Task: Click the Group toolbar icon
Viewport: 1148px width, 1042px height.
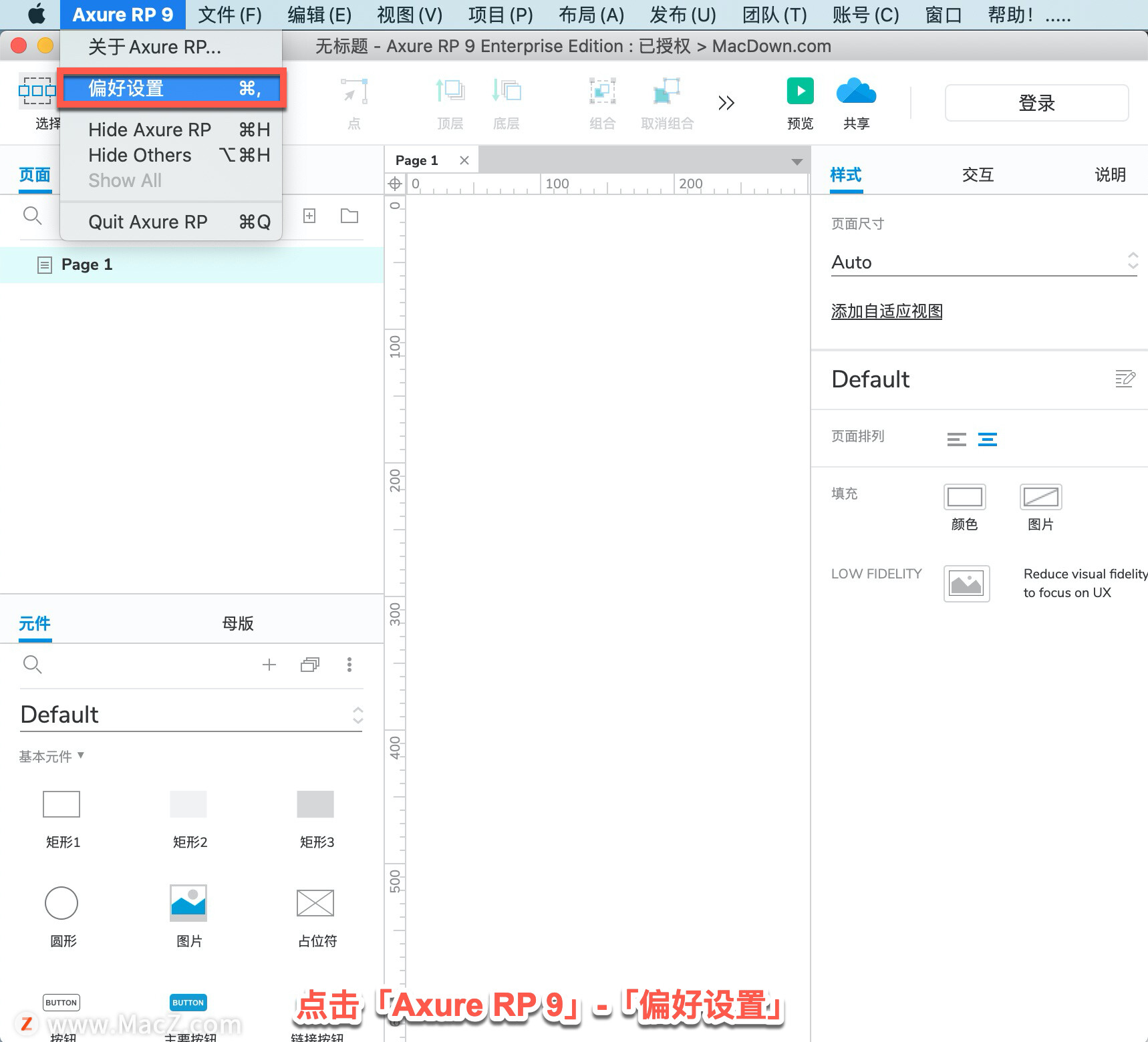Action: click(x=602, y=91)
